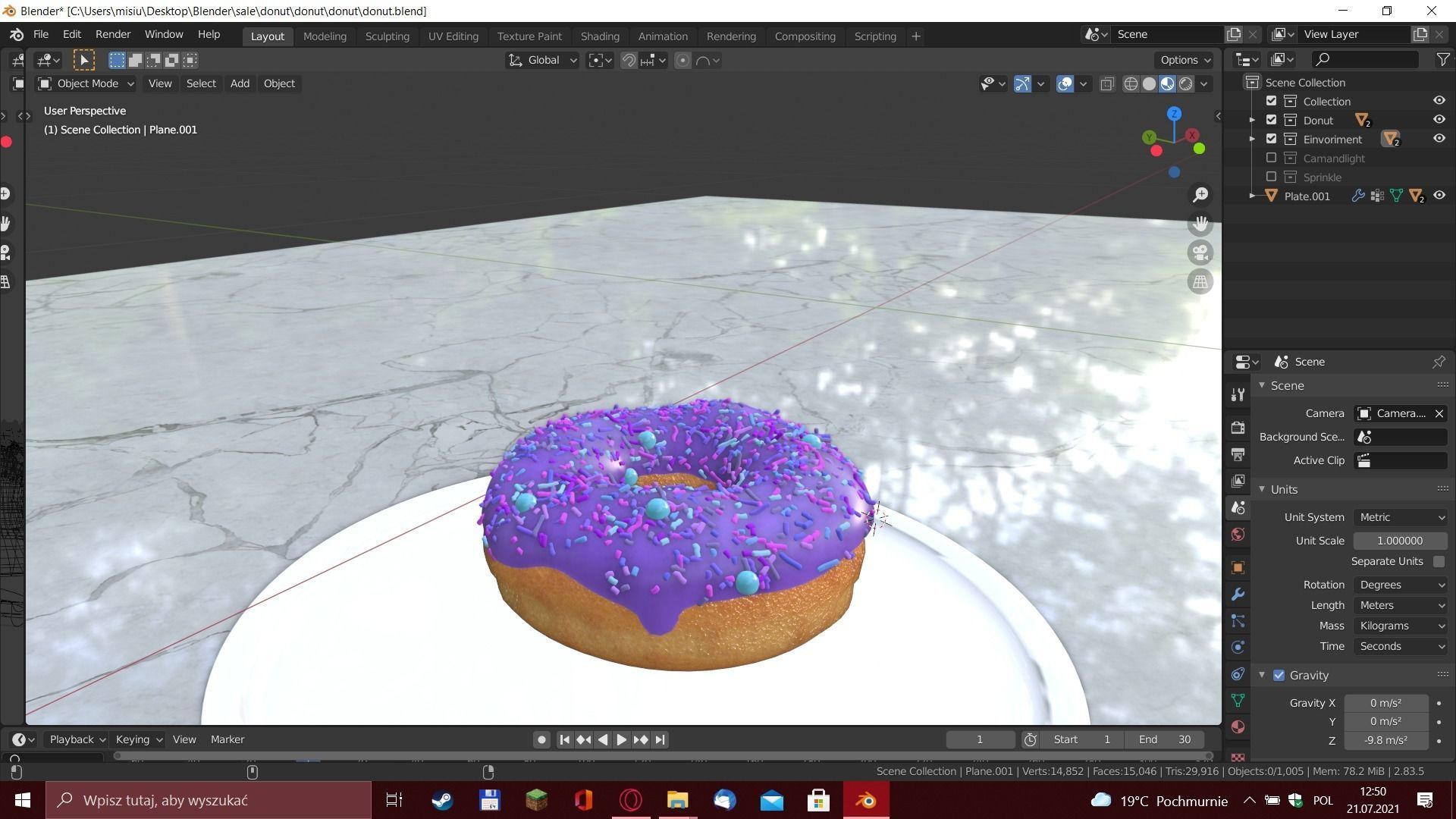Disable the Gravity checkbox
Viewport: 1456px width, 819px height.
[x=1279, y=675]
